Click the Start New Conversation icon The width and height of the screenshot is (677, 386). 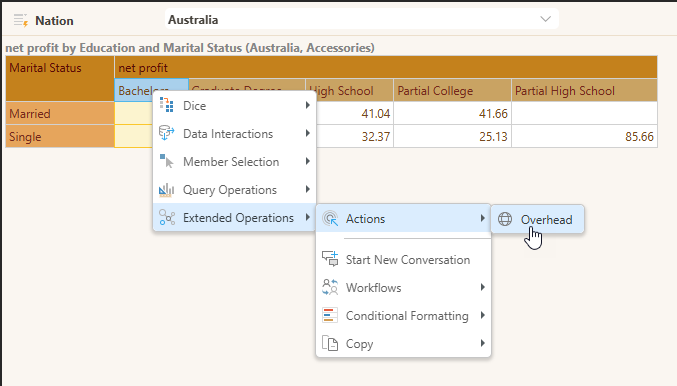click(x=330, y=259)
